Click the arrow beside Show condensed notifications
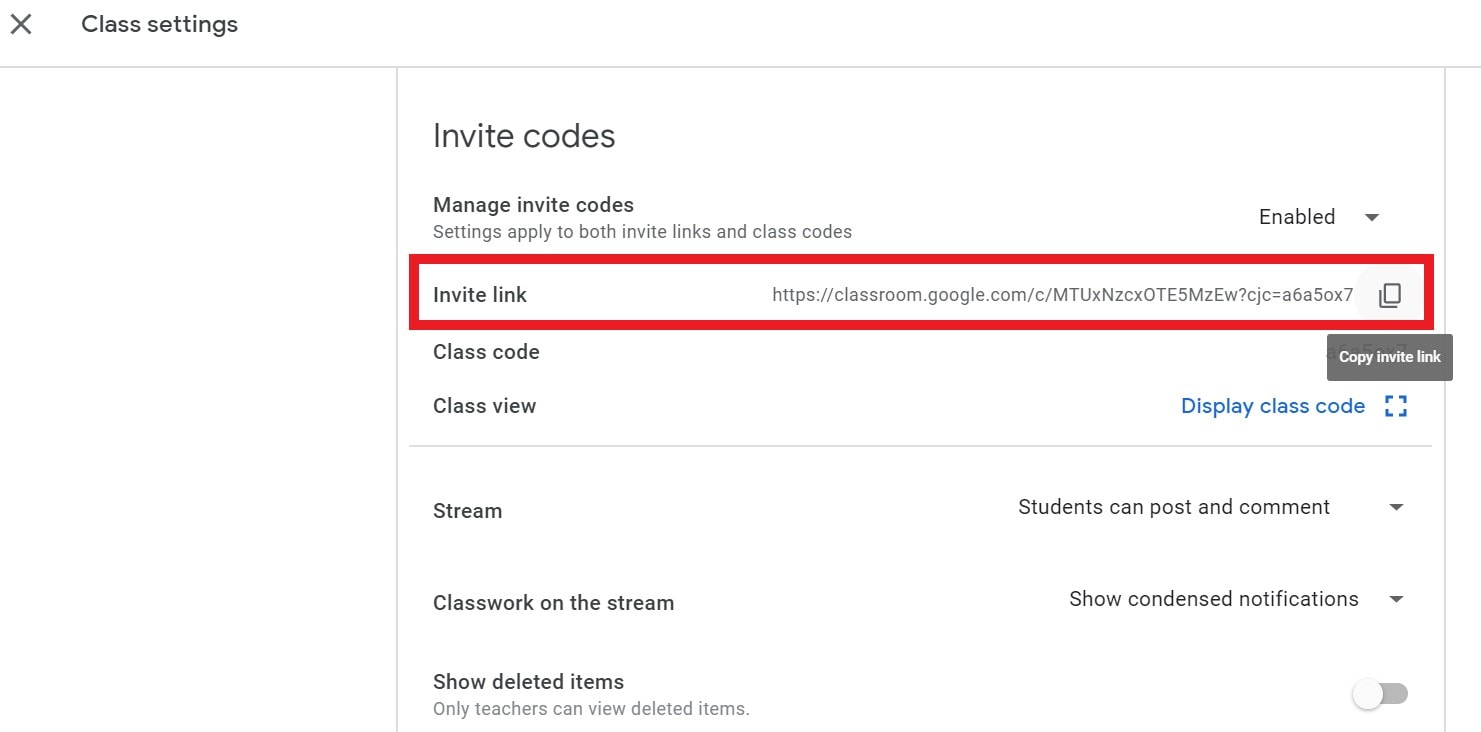Image resolution: width=1481 pixels, height=732 pixels. 1396,598
